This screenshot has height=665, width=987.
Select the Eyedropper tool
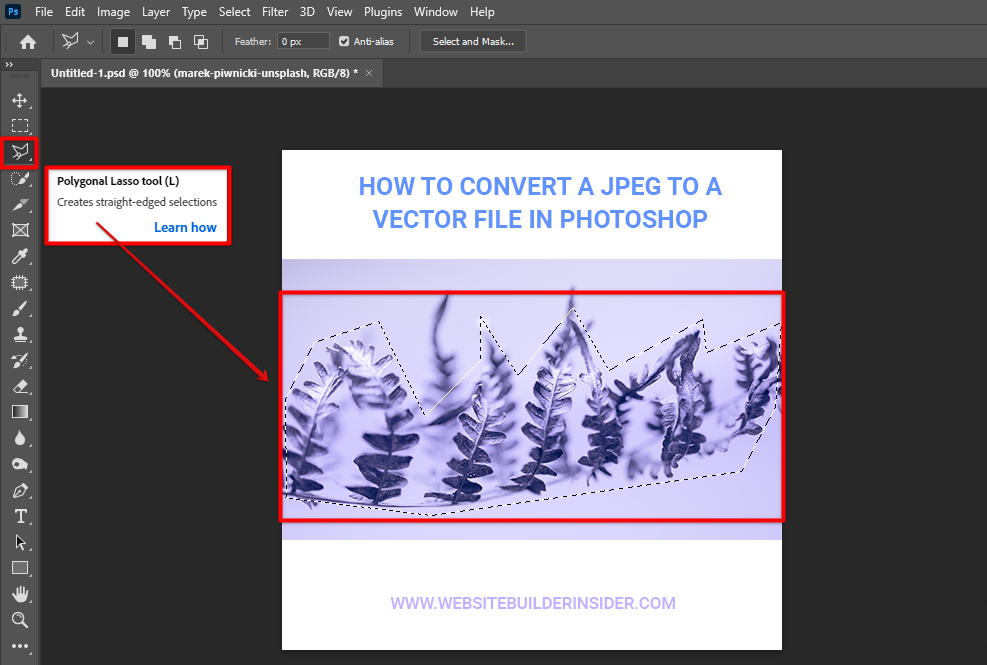point(20,257)
